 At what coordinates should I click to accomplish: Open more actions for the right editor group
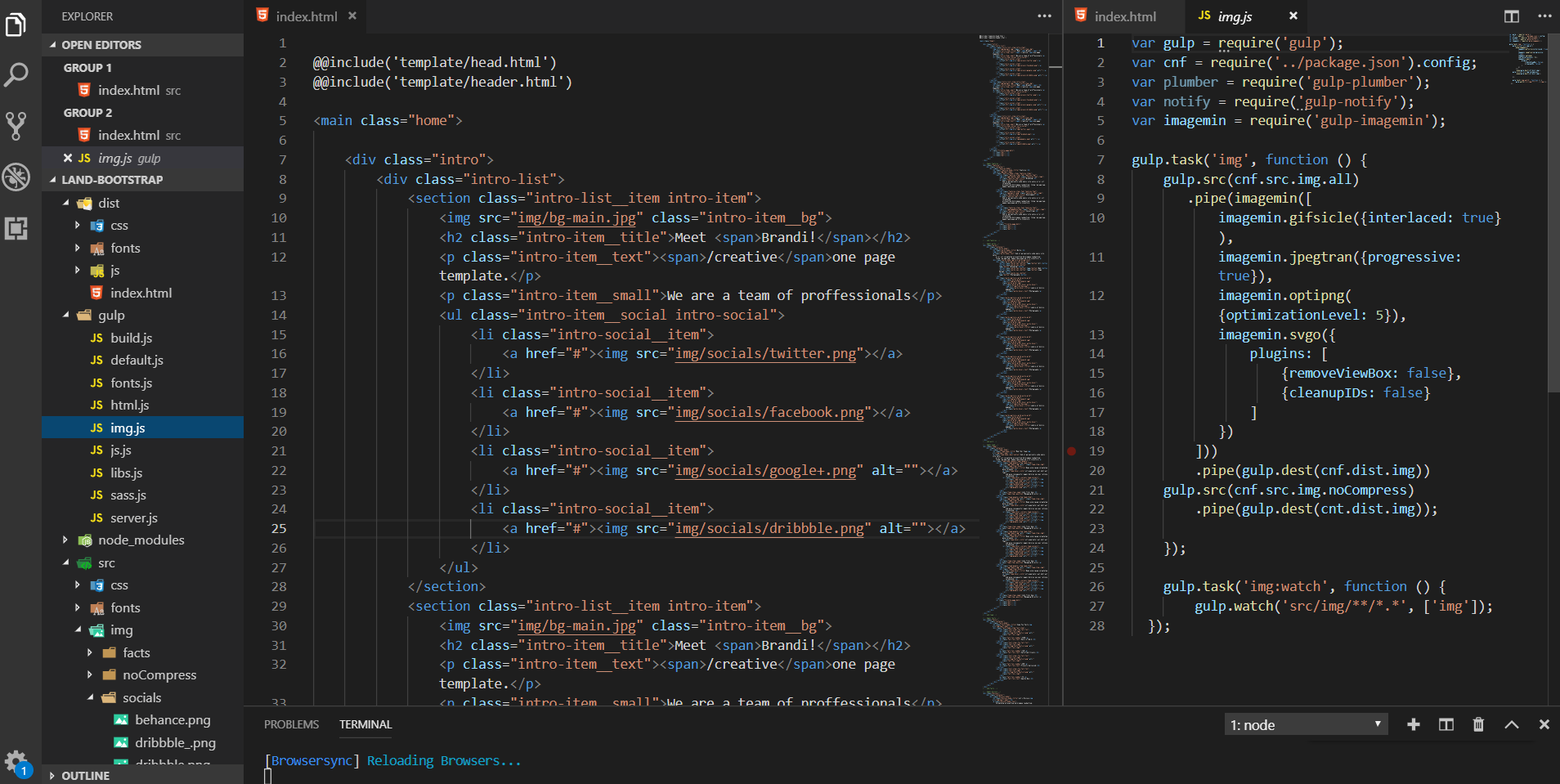point(1544,16)
